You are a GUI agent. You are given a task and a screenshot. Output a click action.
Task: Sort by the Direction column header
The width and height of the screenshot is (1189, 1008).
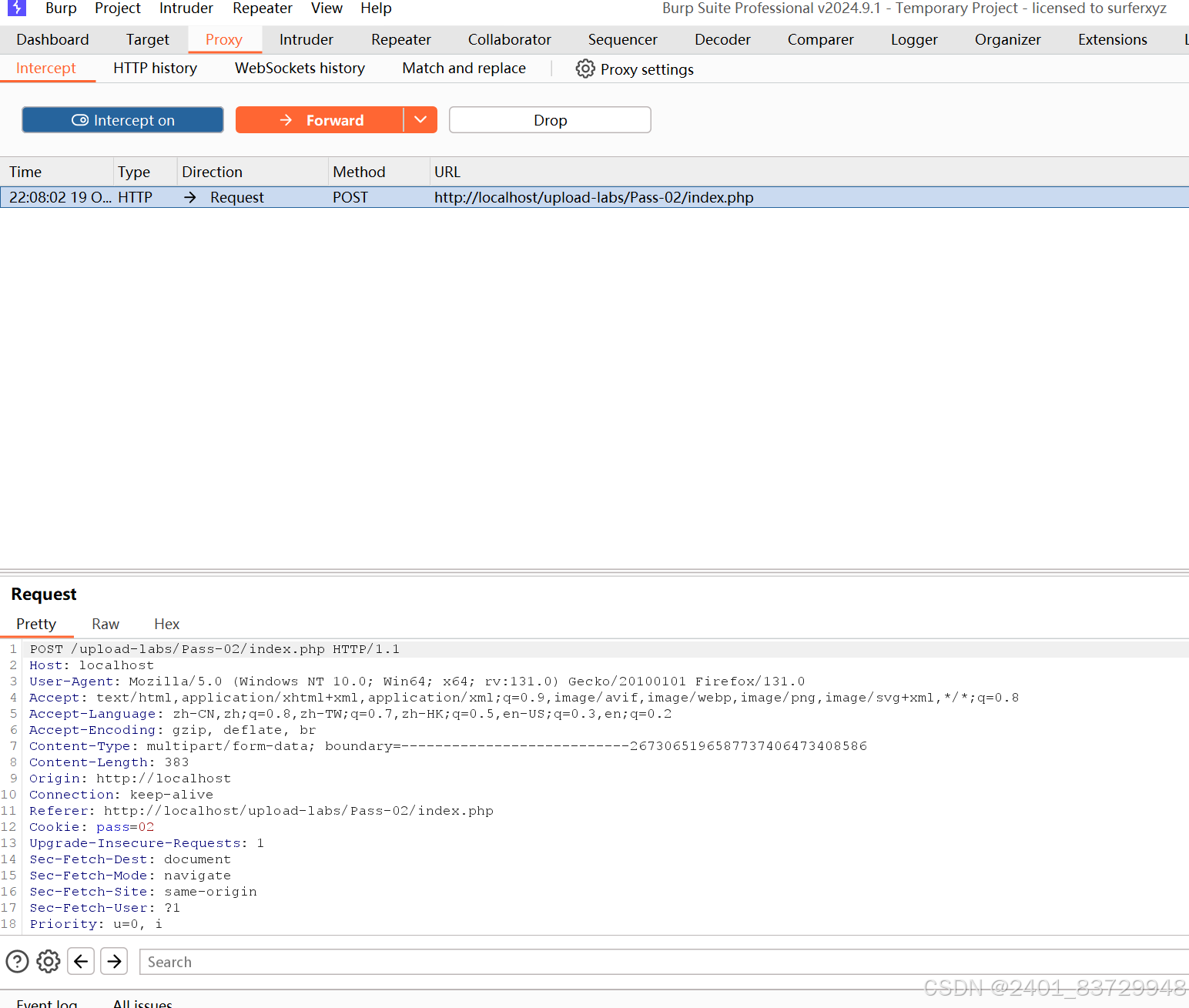(253, 172)
